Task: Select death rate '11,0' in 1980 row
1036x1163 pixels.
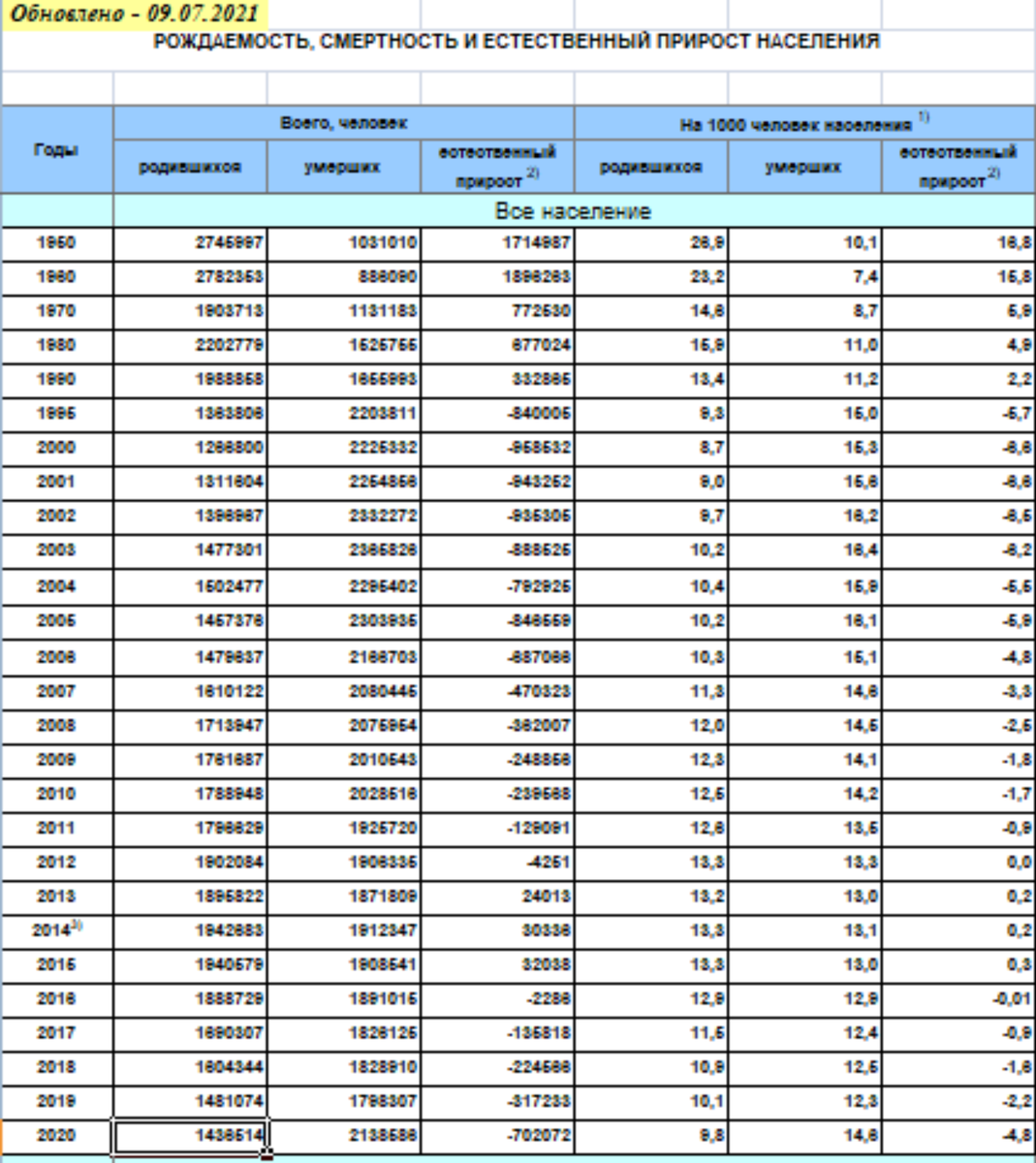Action: (804, 345)
